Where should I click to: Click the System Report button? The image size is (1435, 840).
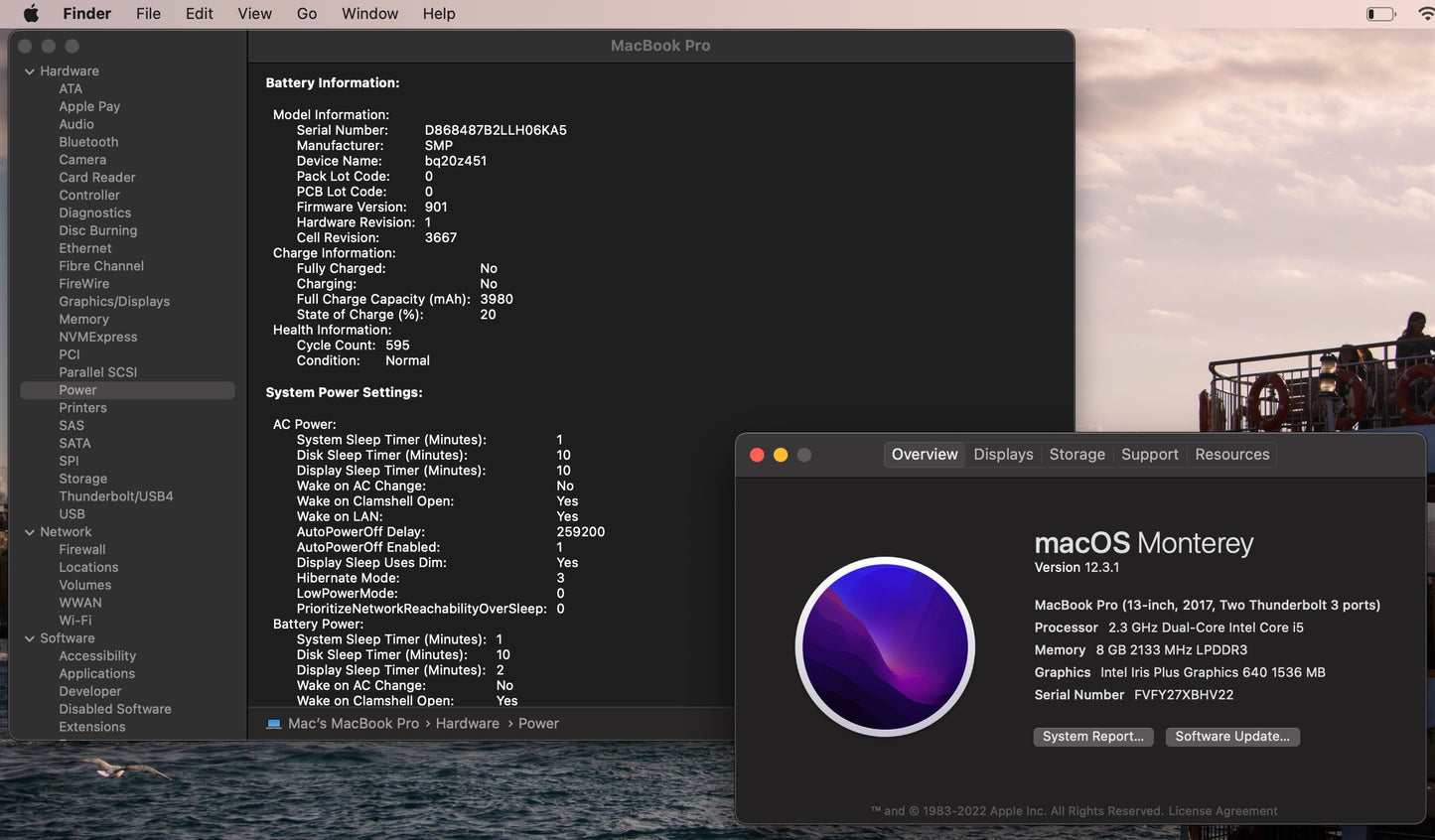[x=1092, y=737]
